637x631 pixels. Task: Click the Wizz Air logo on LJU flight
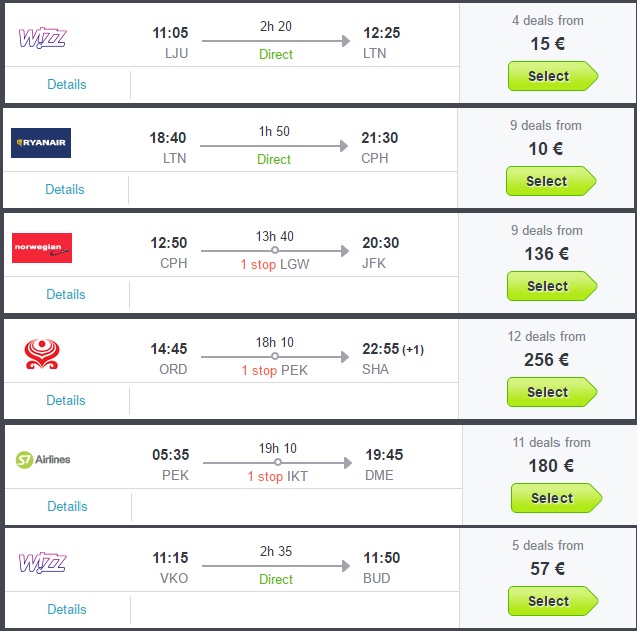pyautogui.click(x=42, y=39)
